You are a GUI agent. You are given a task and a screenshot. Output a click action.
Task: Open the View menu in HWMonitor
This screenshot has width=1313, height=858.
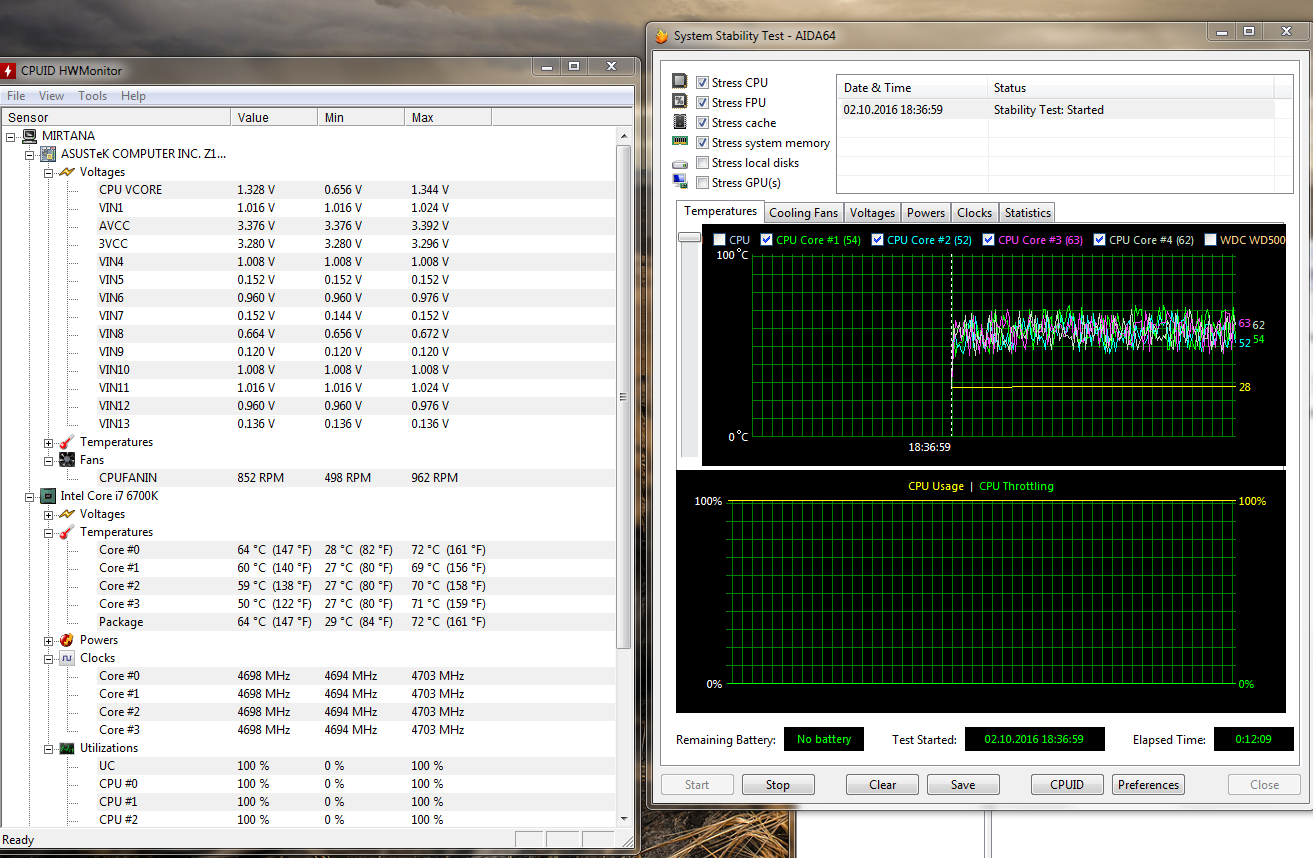click(51, 96)
